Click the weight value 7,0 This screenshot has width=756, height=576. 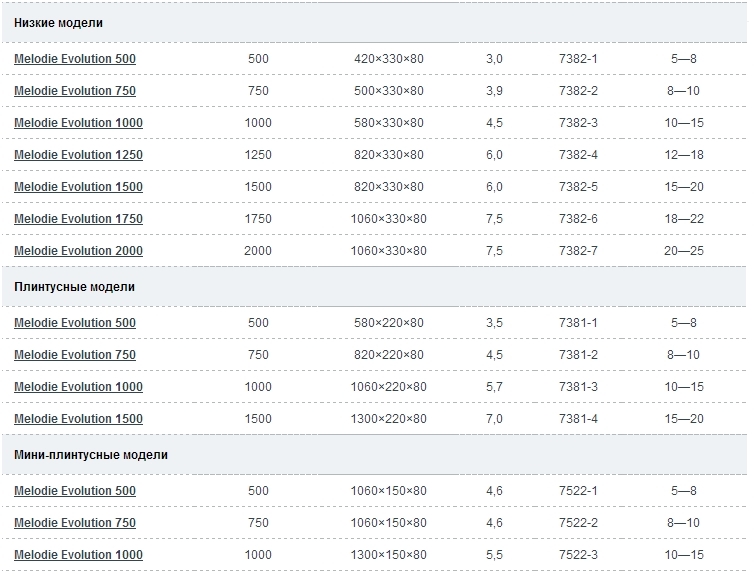[x=494, y=419]
